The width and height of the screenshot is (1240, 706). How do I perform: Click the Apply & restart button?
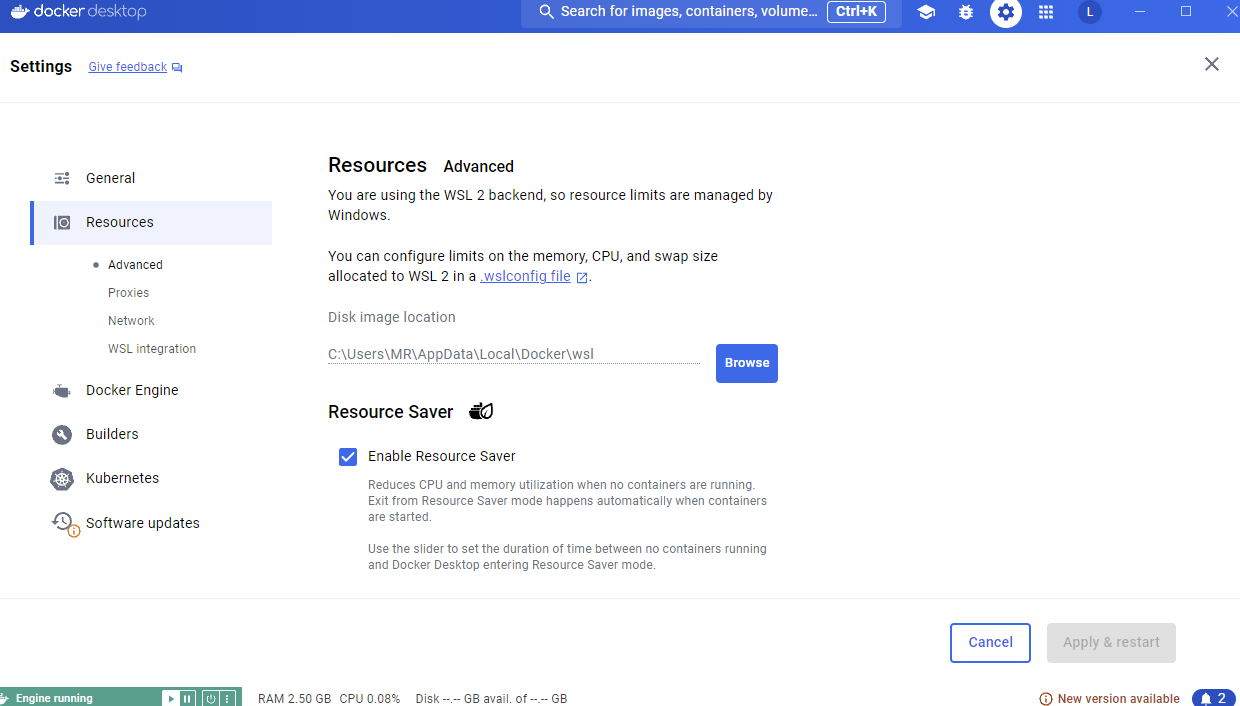(x=1111, y=643)
